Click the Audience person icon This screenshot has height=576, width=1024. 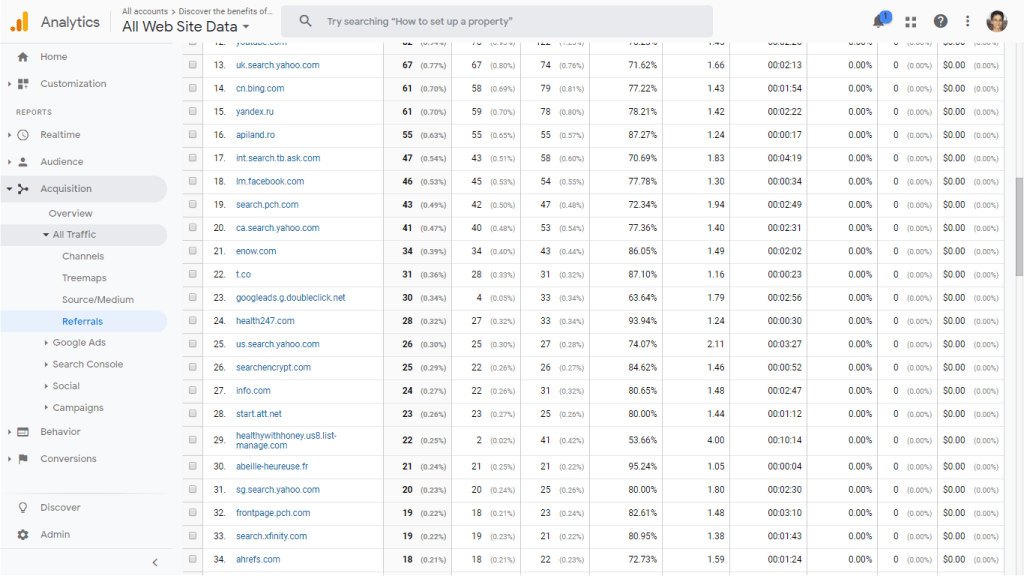pyautogui.click(x=23, y=161)
